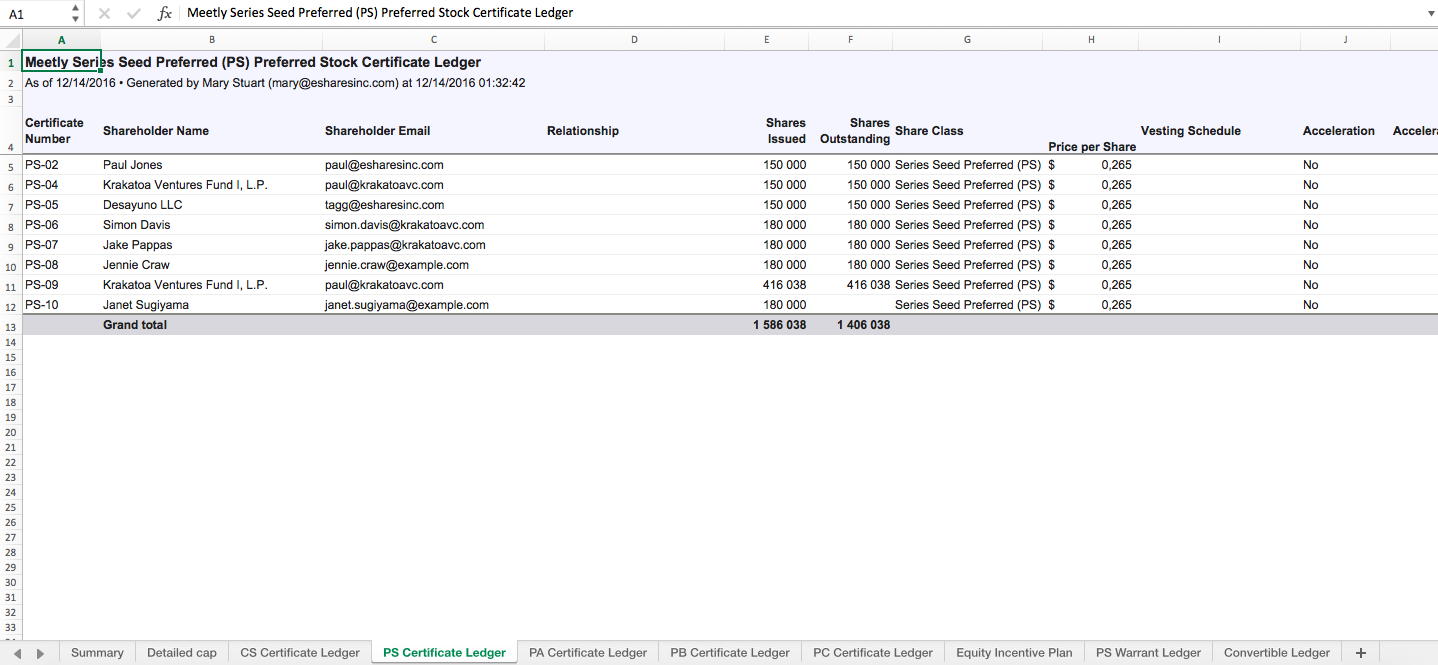Go to previous sheet tab arrow
The width and height of the screenshot is (1438, 665).
[17, 653]
